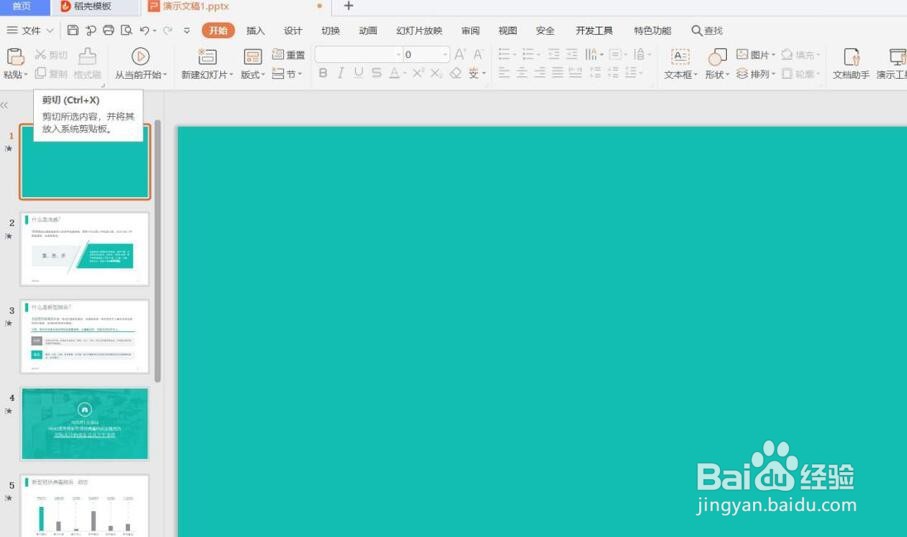Viewport: 907px width, 537px height.
Task: Click the Decrease Font Size icon
Action: point(478,54)
